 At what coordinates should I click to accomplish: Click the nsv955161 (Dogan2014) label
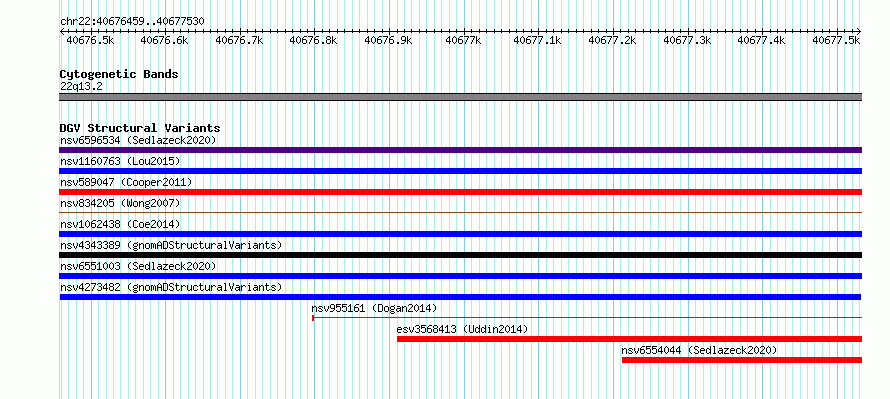point(374,308)
